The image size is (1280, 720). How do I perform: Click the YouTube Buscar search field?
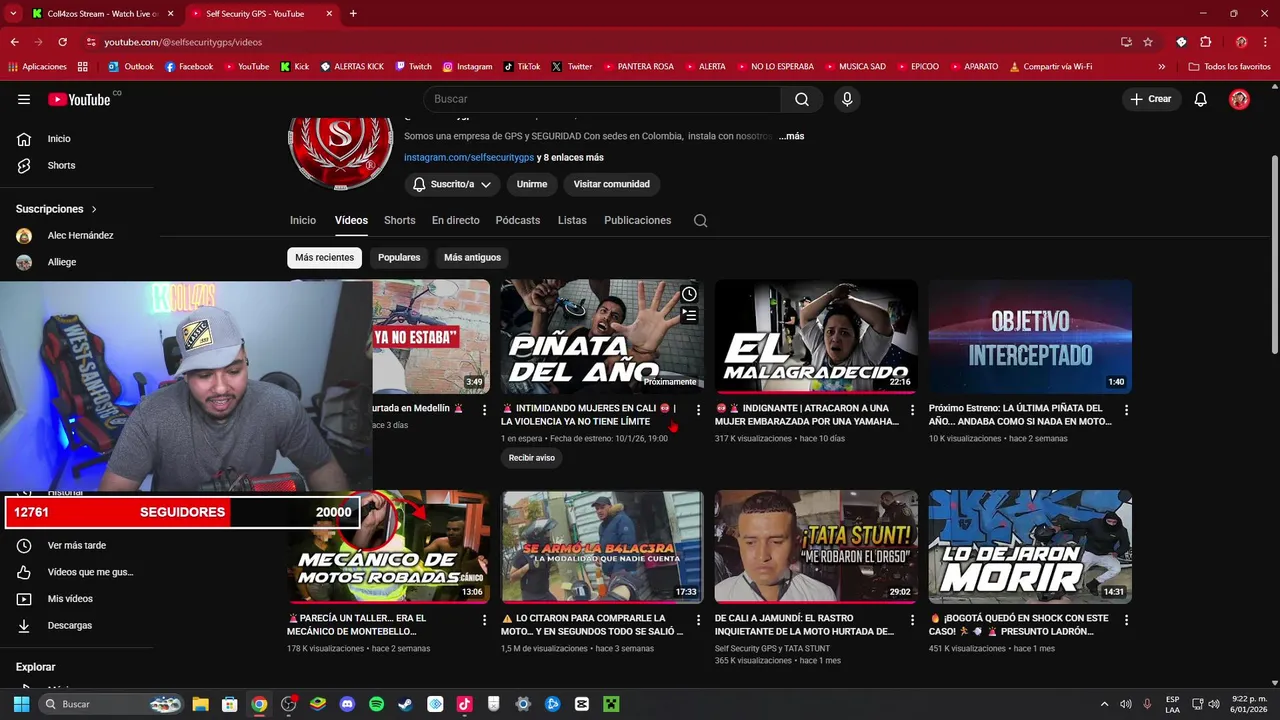(x=602, y=99)
